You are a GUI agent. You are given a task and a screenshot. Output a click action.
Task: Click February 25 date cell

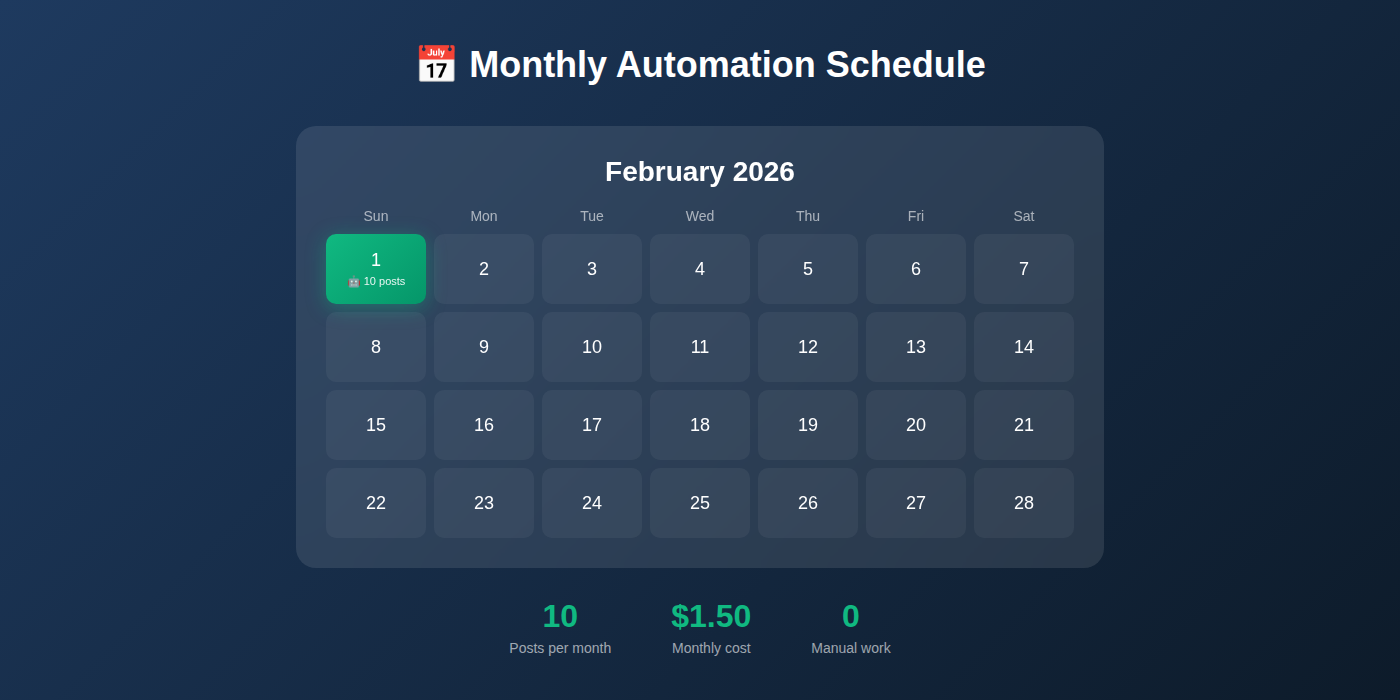tap(700, 503)
